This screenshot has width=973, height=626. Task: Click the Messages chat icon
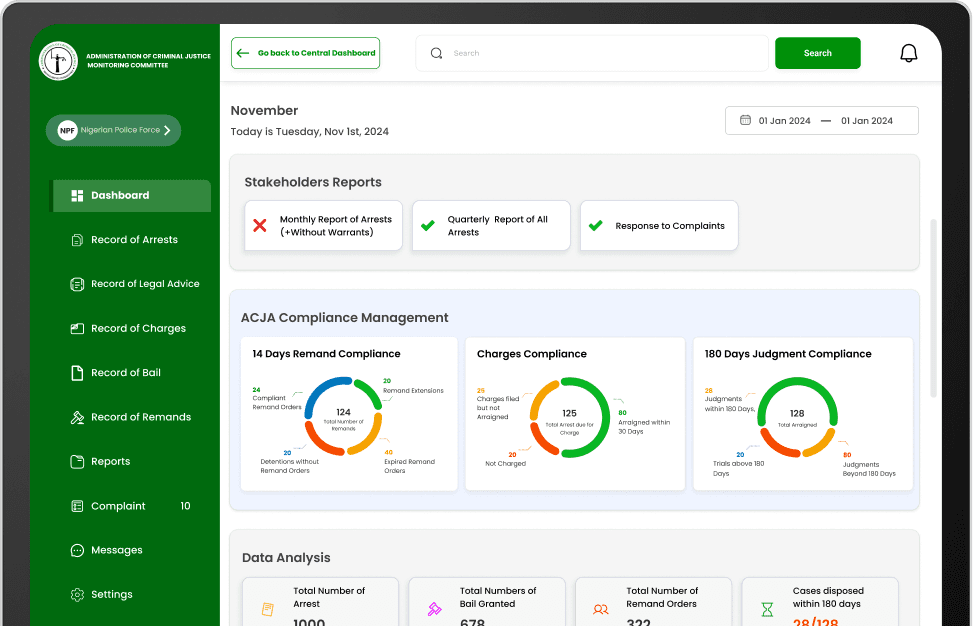click(x=78, y=550)
